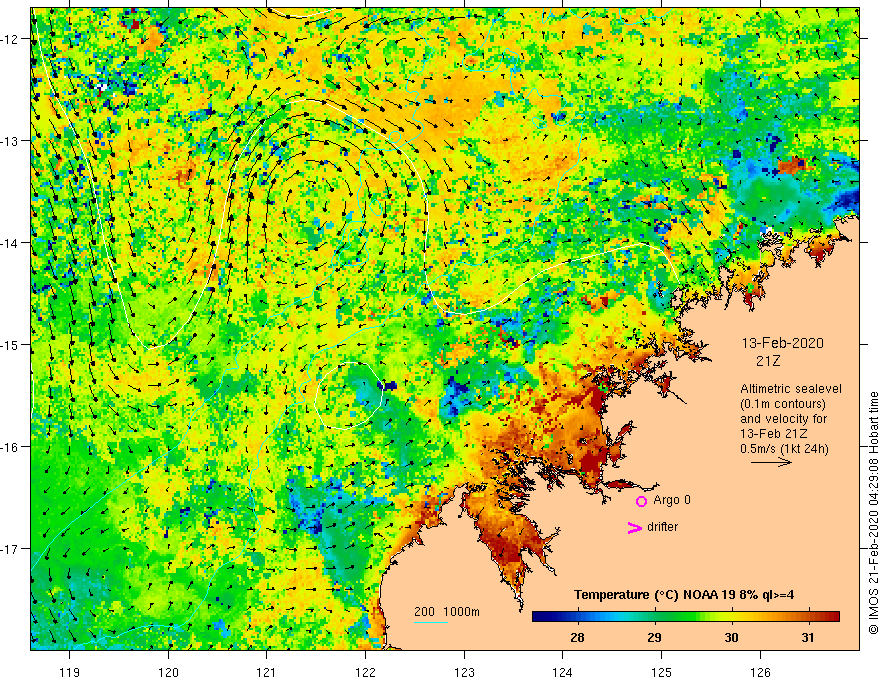Click longitude axis label 120

coord(168,672)
